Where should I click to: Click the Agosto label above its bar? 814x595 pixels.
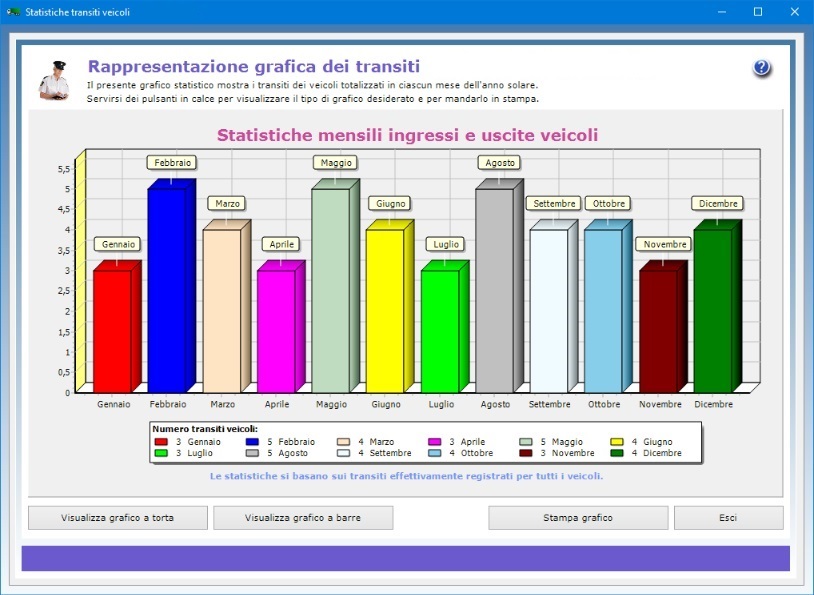[500, 163]
